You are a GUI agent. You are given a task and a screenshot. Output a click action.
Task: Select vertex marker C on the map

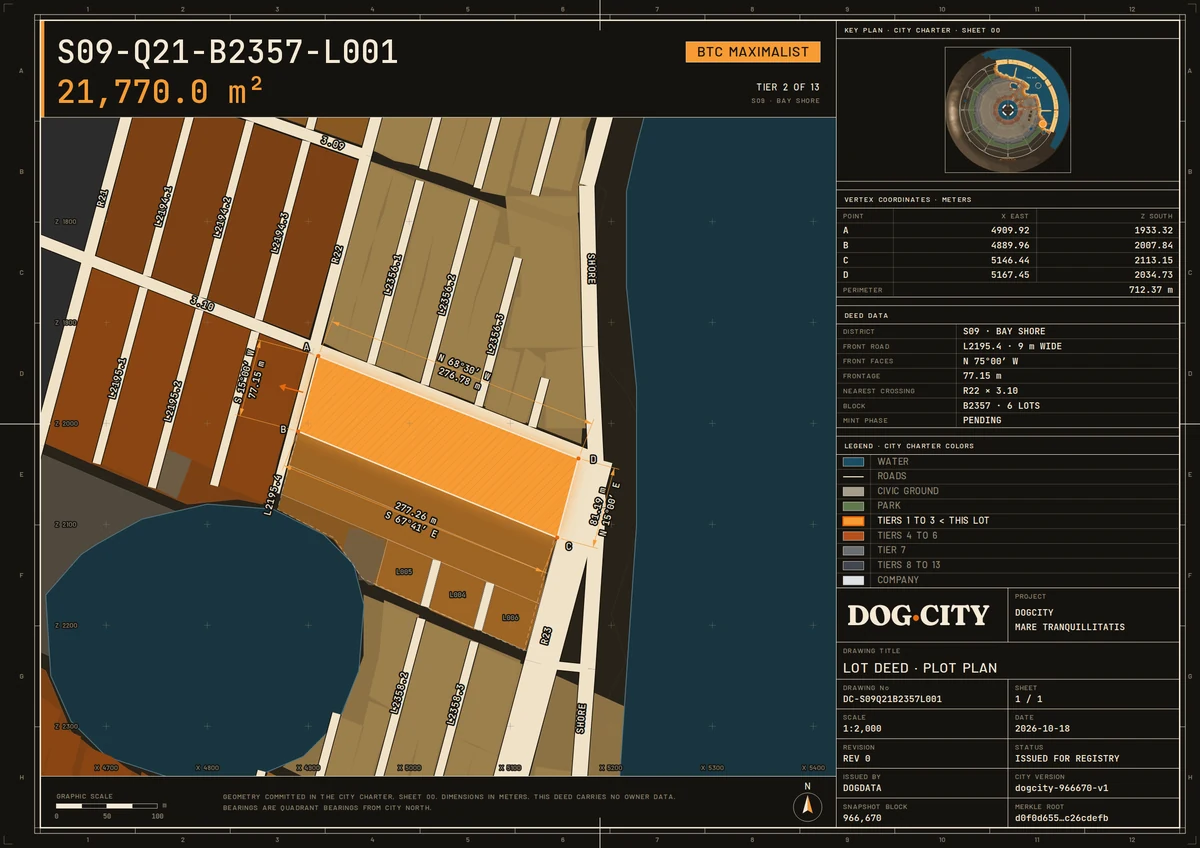(x=555, y=536)
